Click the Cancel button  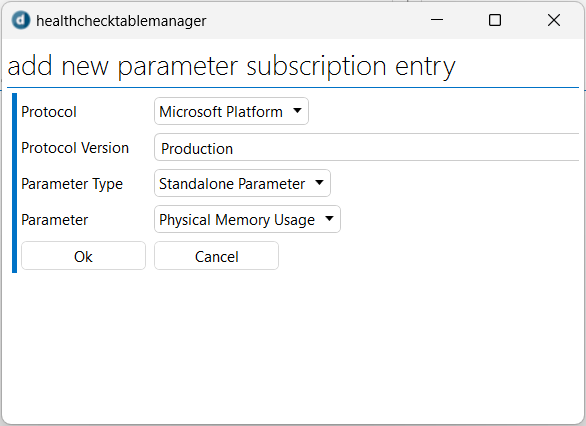(216, 256)
